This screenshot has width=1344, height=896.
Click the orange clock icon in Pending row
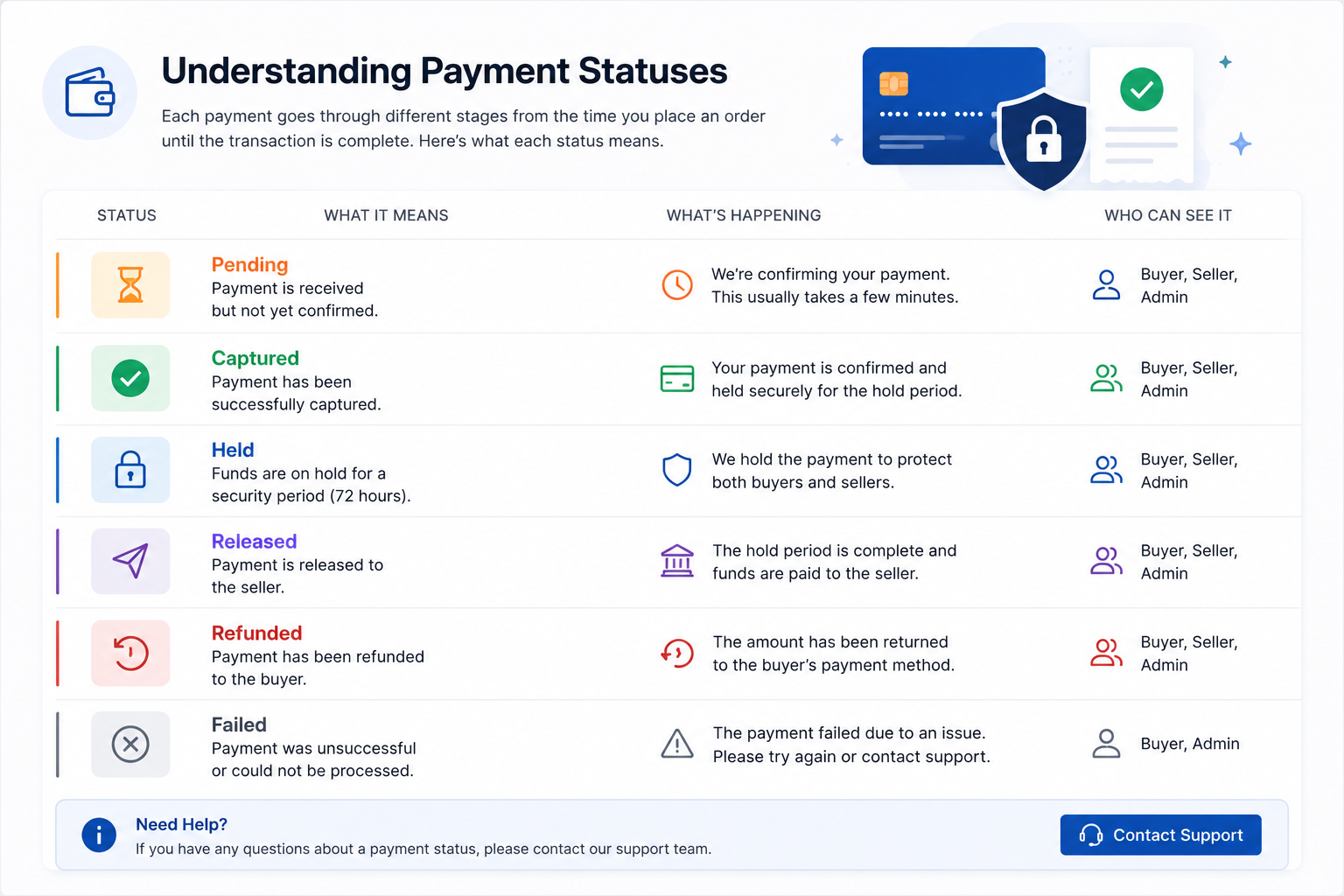click(677, 285)
